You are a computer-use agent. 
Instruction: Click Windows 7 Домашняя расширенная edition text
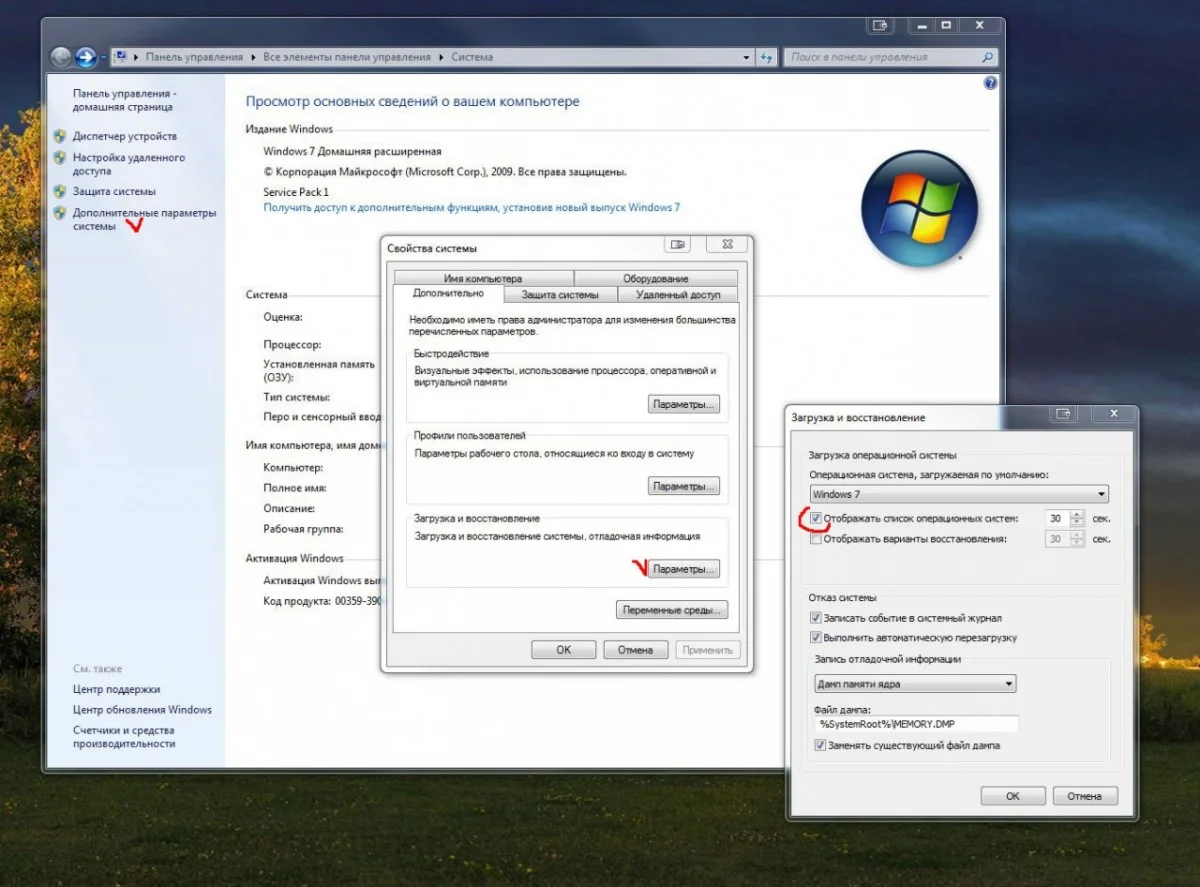[352, 151]
